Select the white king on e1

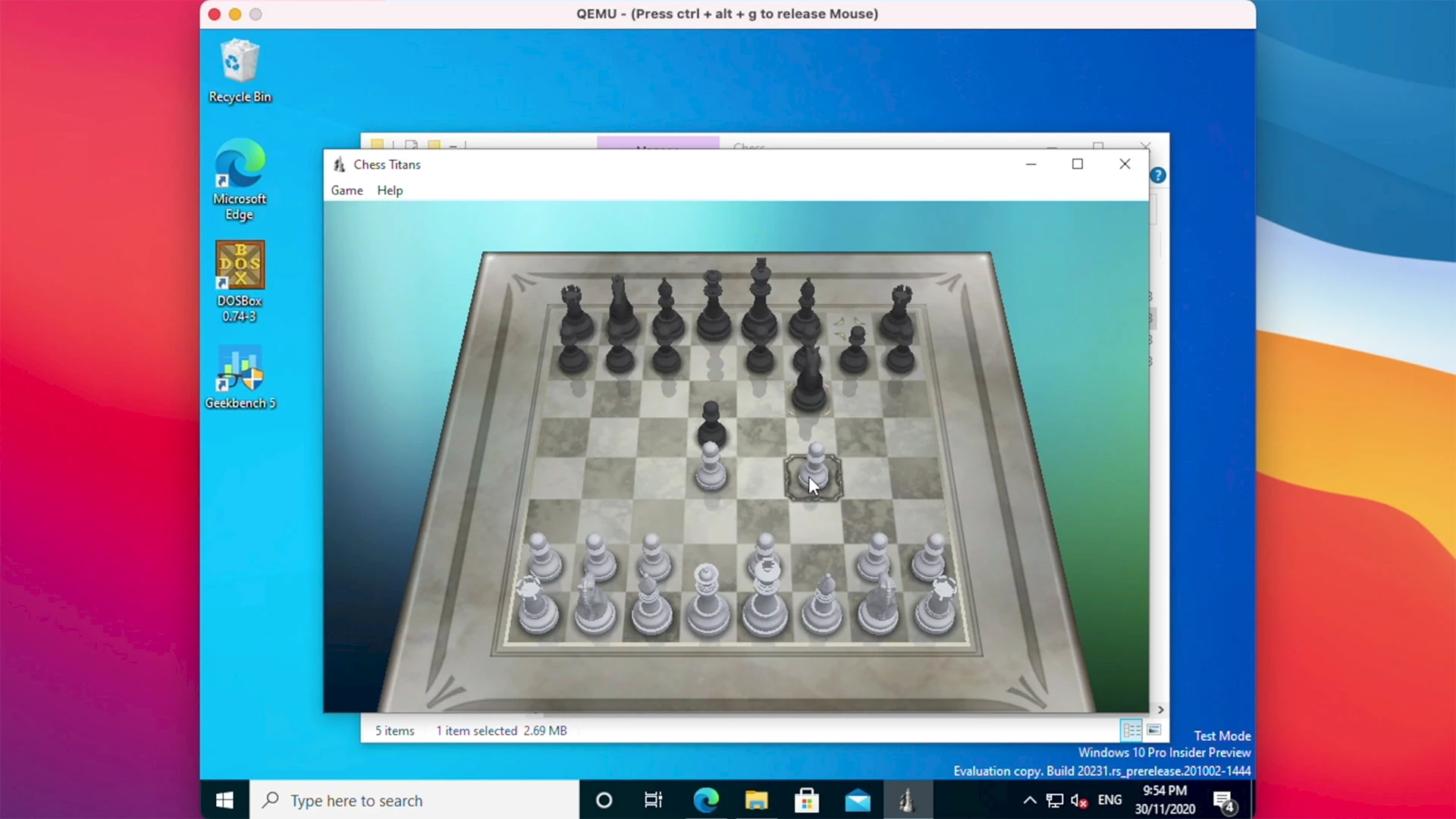[x=764, y=598]
